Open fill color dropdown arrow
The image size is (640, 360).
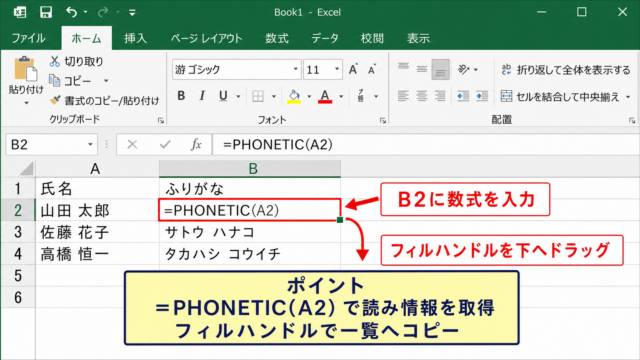coord(309,96)
